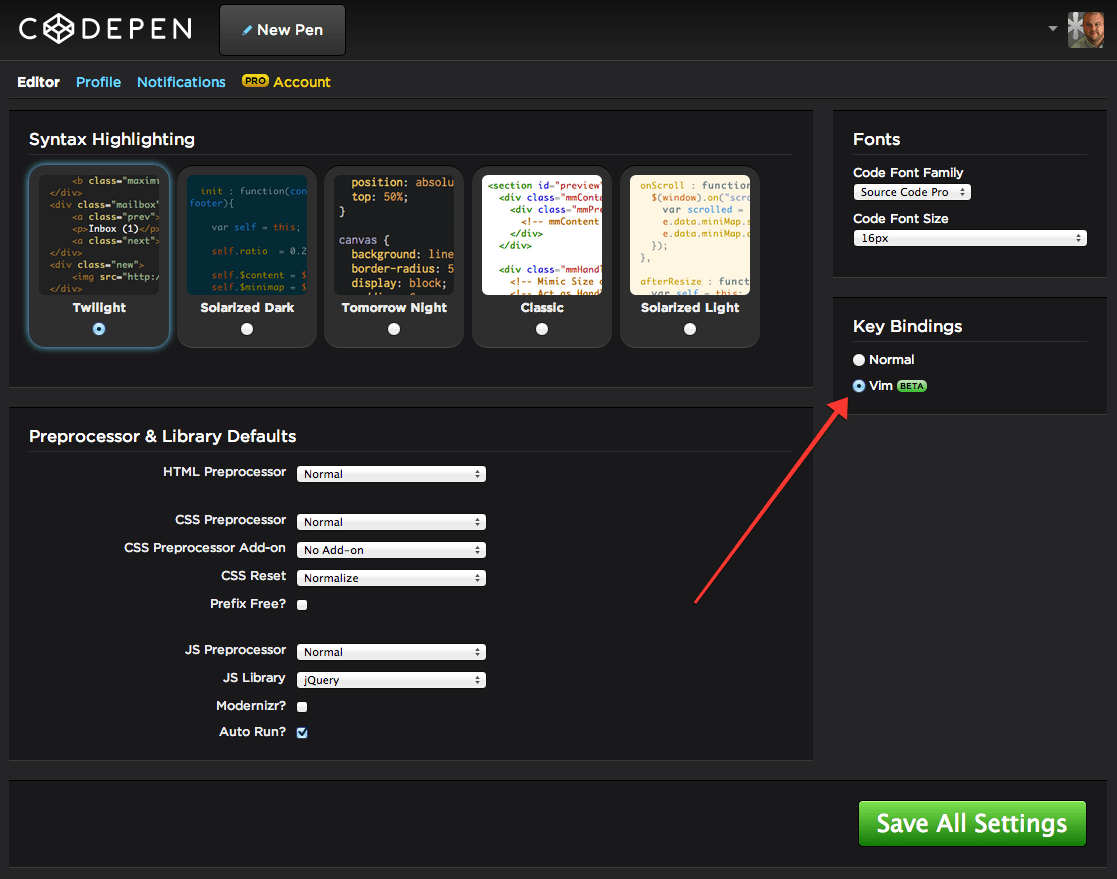Open the JS Library dropdown
1117x879 pixels.
click(x=390, y=679)
